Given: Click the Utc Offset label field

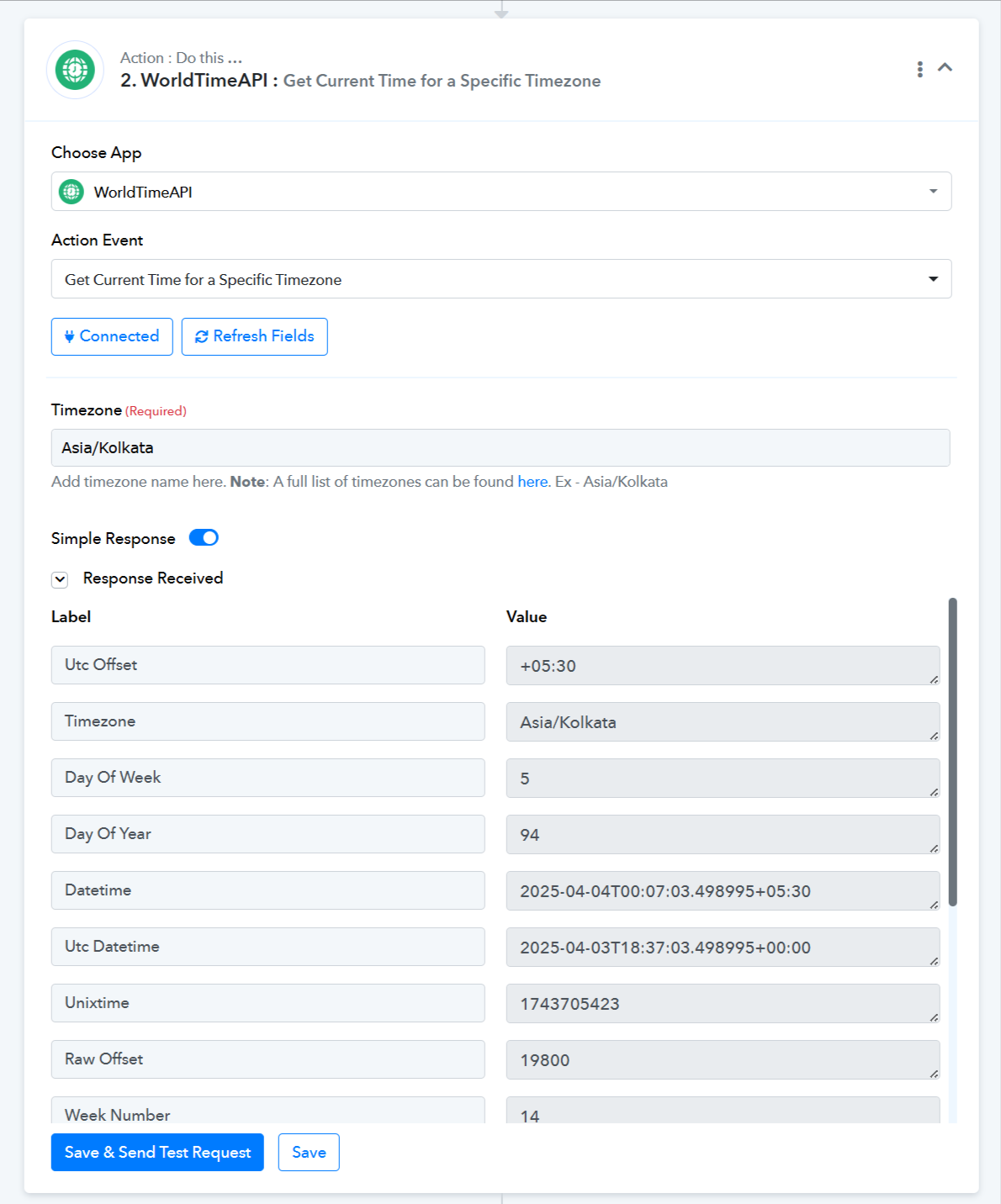Looking at the screenshot, I should click(x=268, y=665).
